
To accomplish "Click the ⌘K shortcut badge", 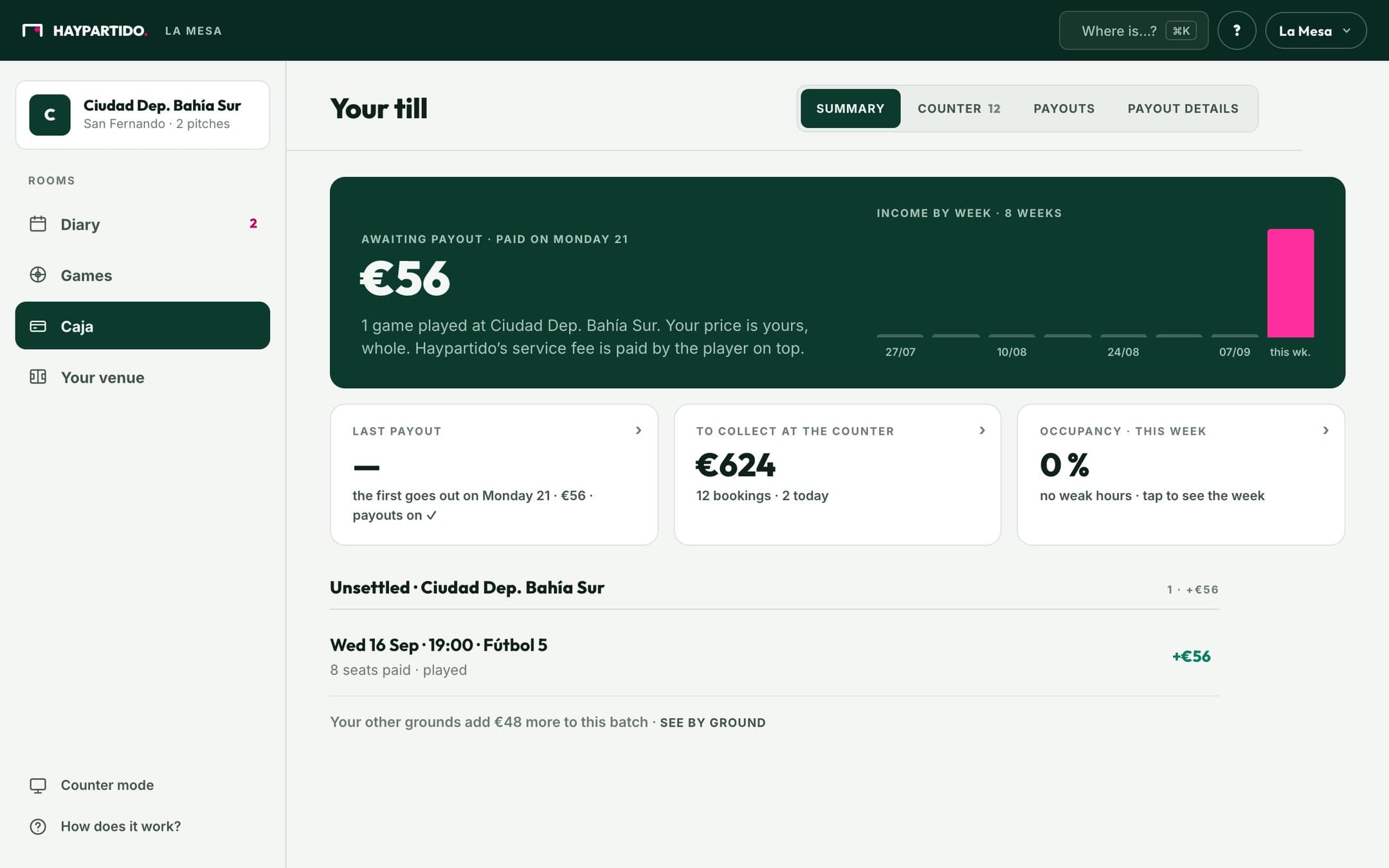I will [1181, 30].
